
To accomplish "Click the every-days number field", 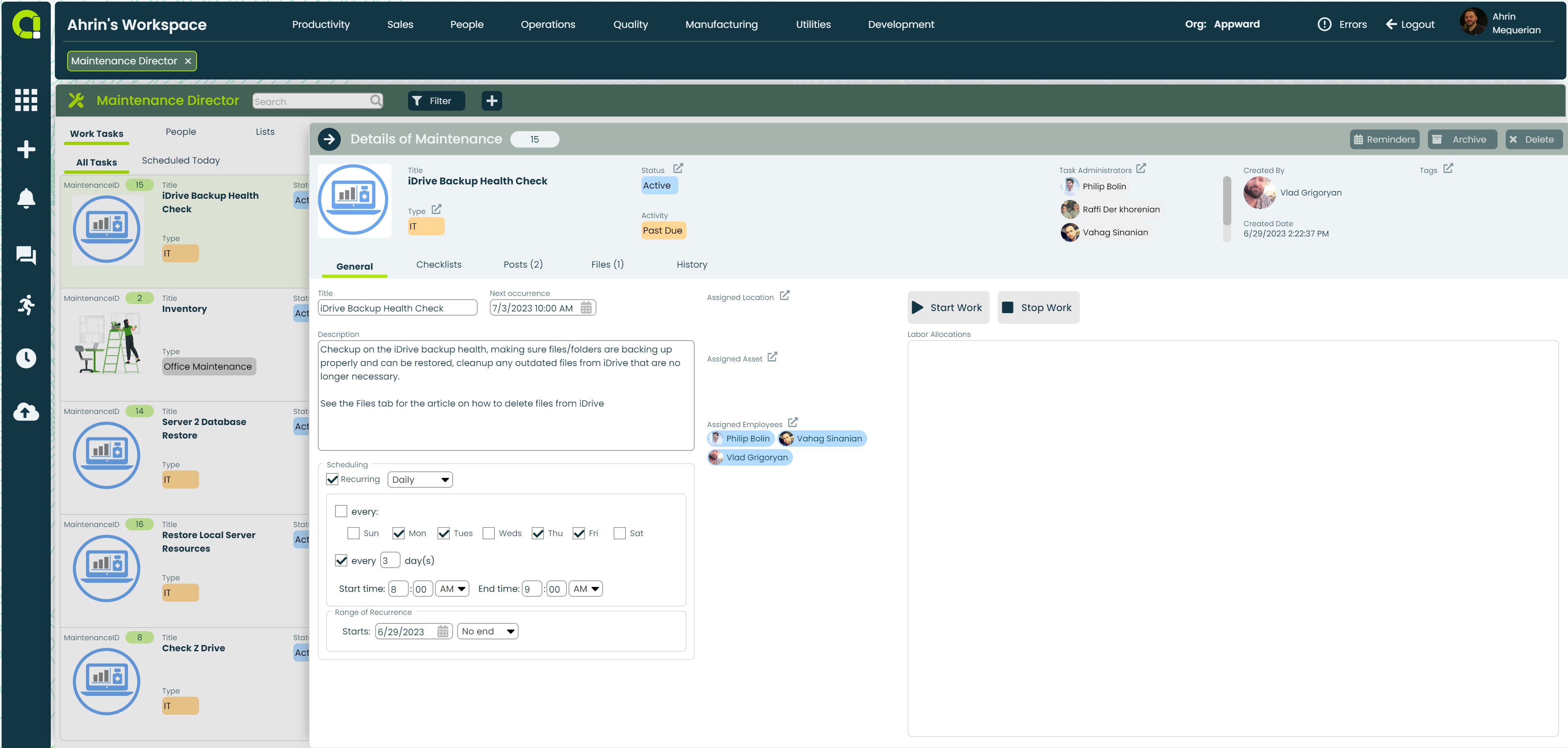I will click(390, 560).
